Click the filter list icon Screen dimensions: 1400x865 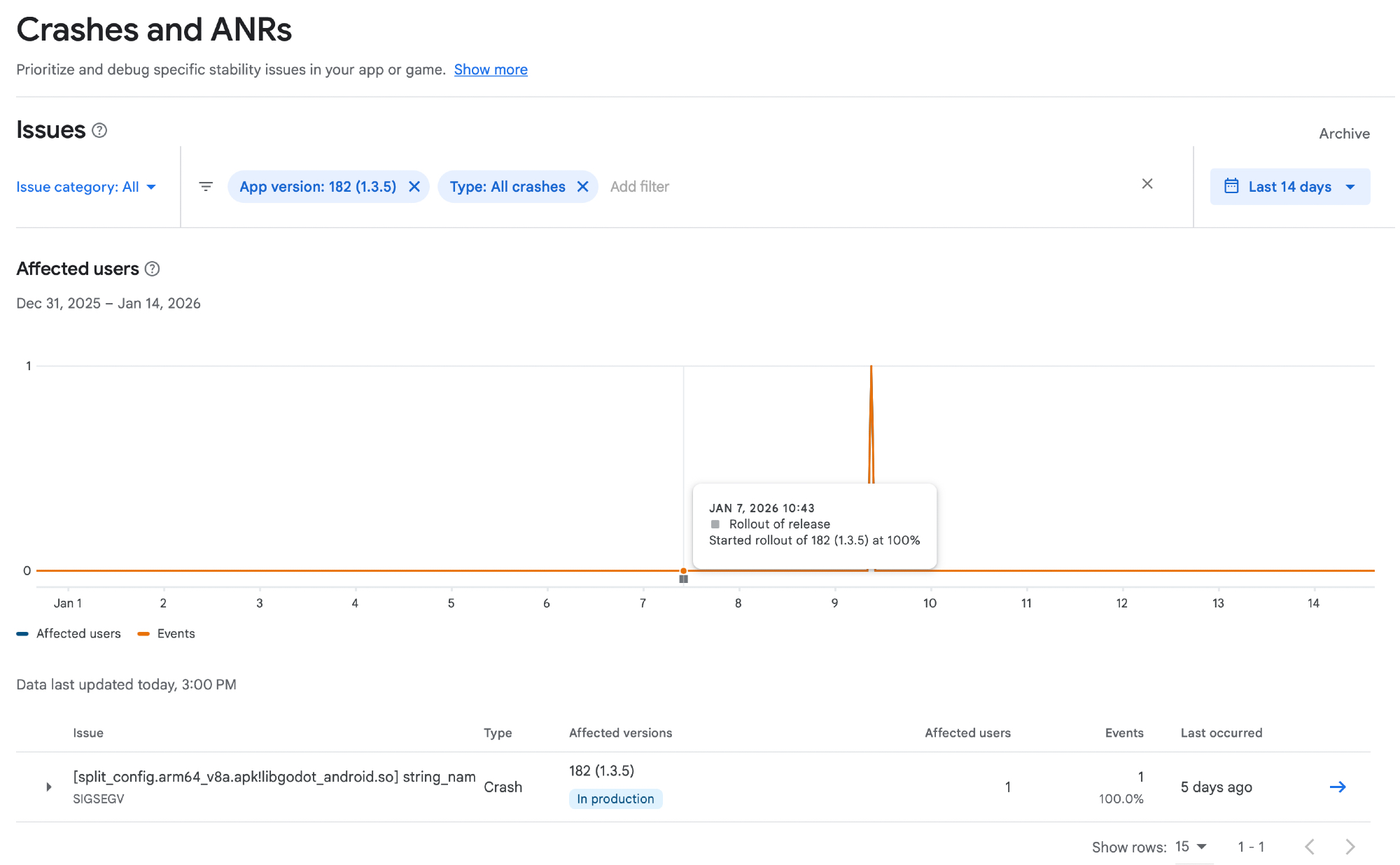click(206, 187)
